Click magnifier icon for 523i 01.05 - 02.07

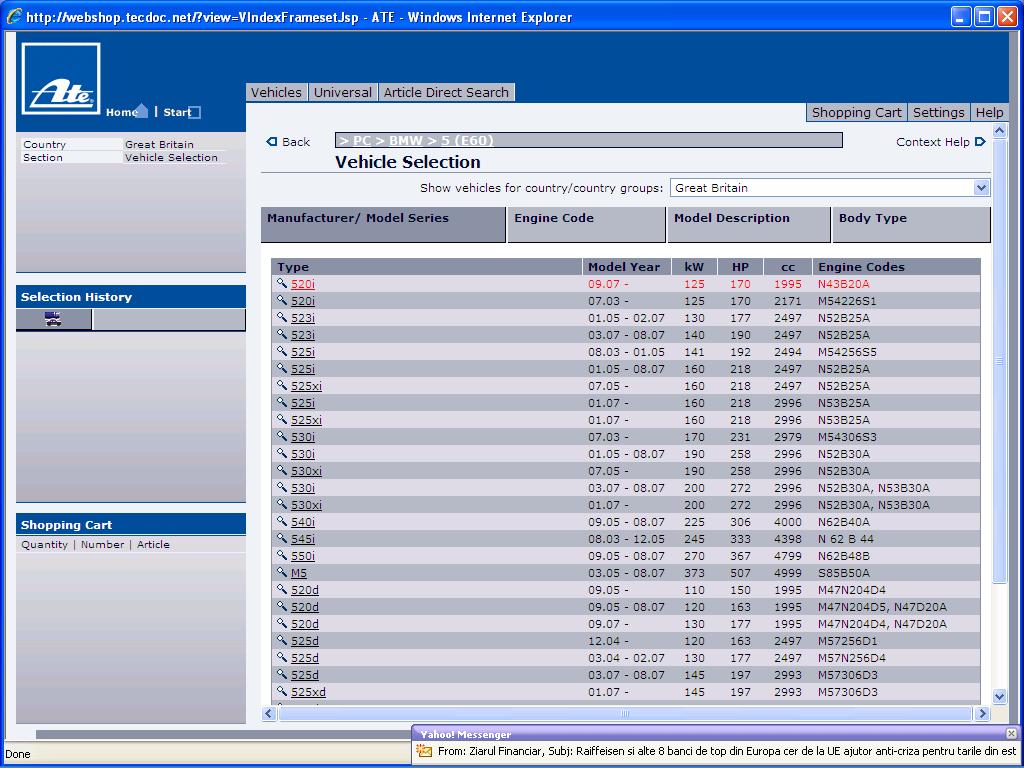281,317
